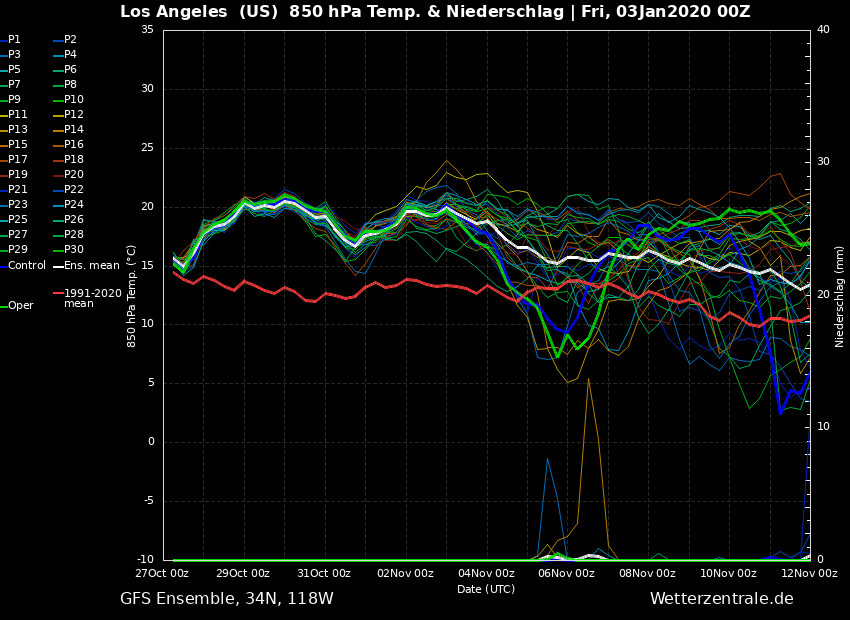This screenshot has height=620, width=850.
Task: Click the white Ens. mean line swatch
Action: click(58, 266)
